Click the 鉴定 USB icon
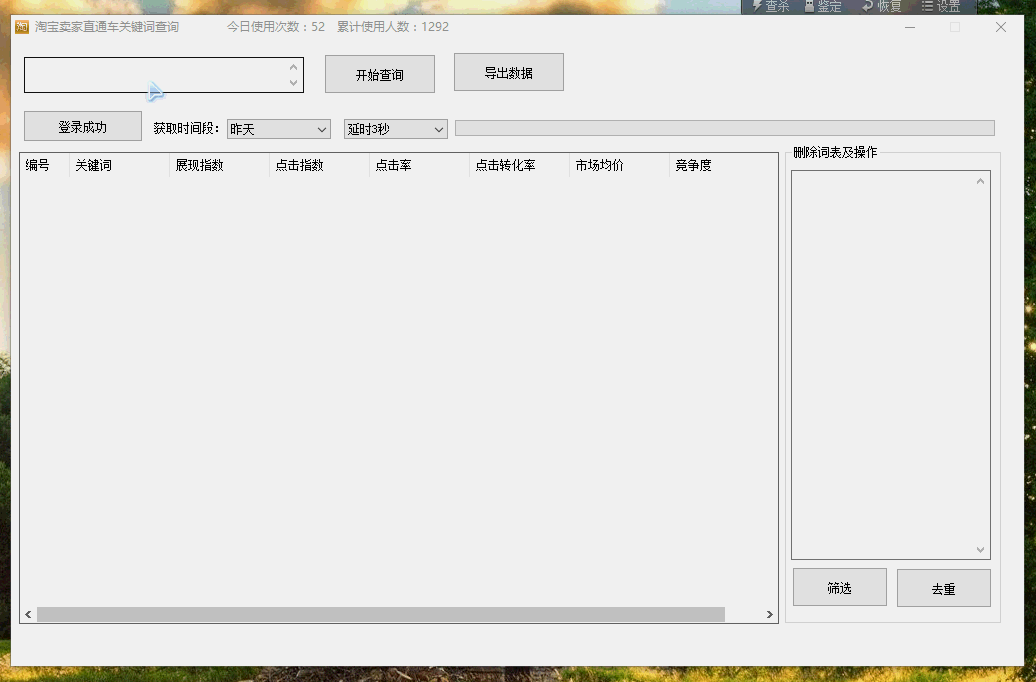Screen dimensions: 1036x682 click(809, 6)
